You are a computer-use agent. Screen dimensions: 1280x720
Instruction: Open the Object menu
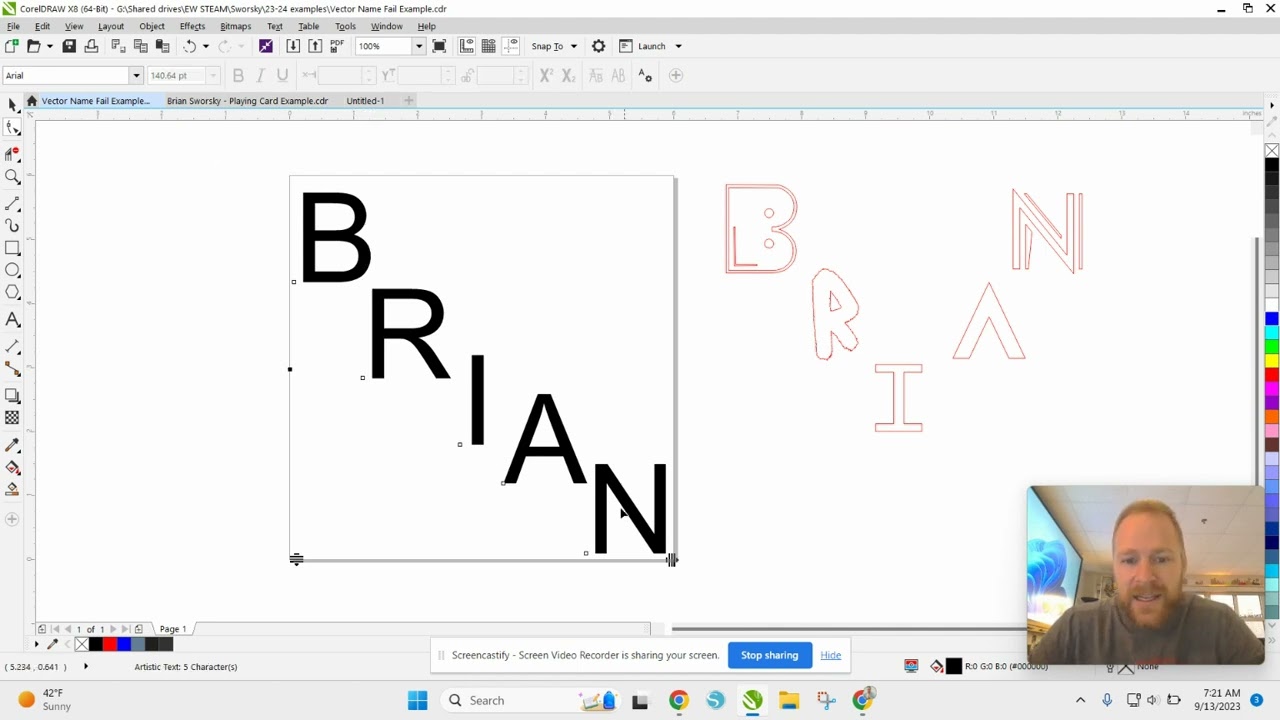click(x=152, y=26)
